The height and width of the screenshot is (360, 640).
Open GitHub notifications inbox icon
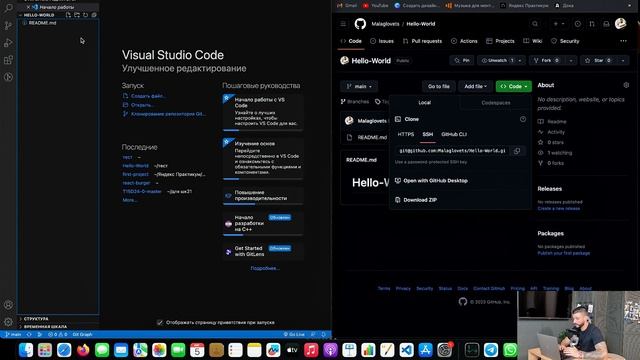[606, 24]
